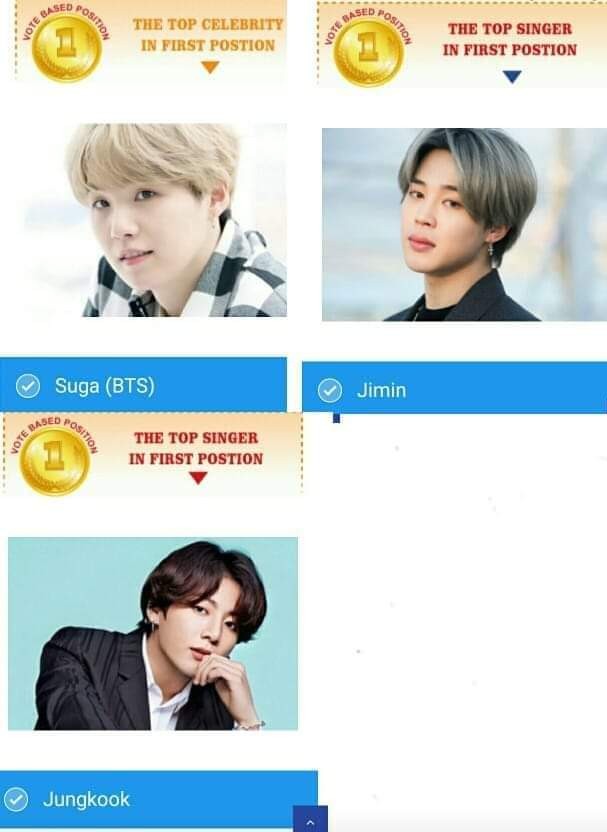Expand the blue arrow under Top Singer
This screenshot has height=832, width=607.
(x=512, y=77)
